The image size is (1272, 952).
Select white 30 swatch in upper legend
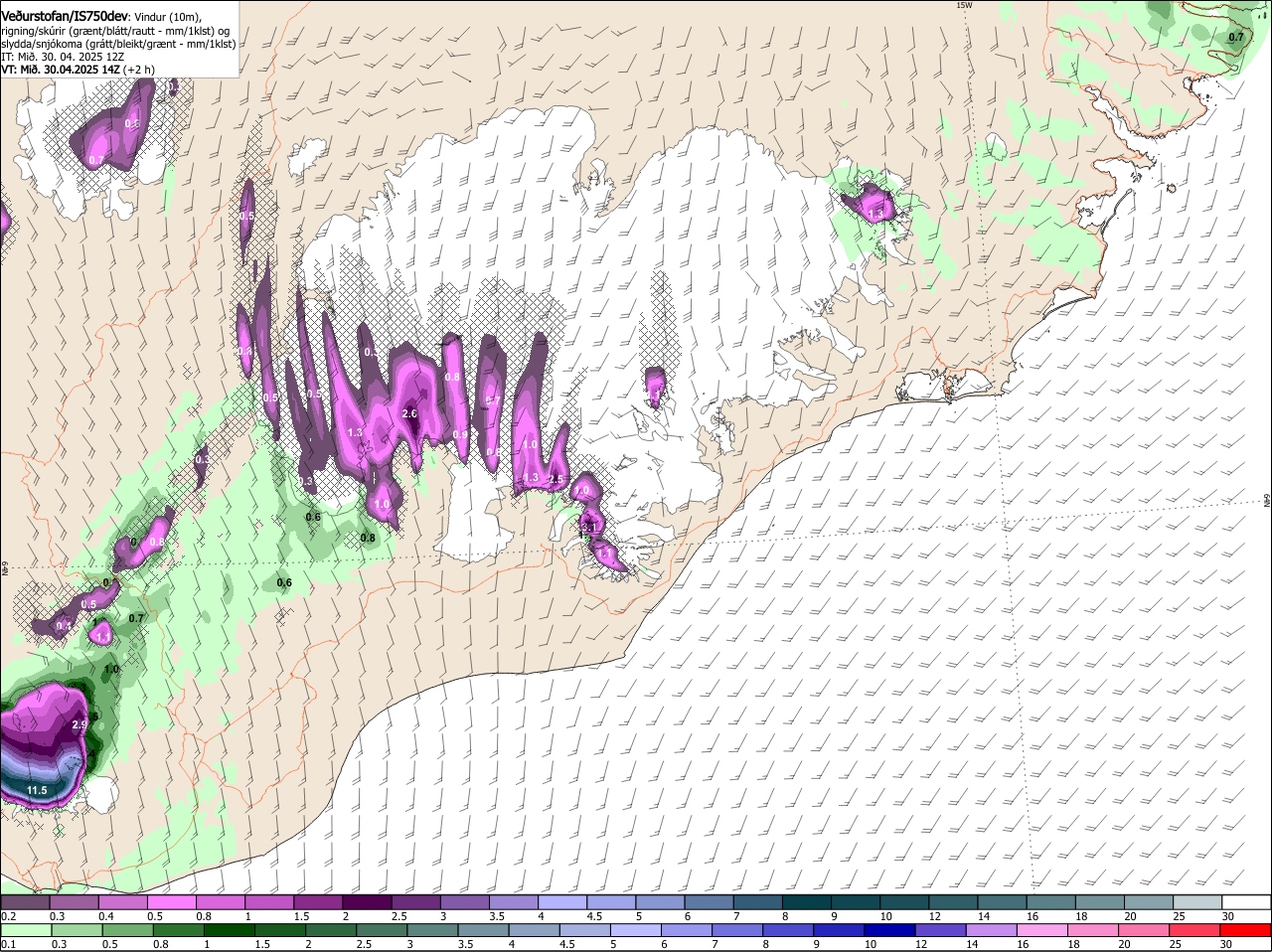(1246, 902)
